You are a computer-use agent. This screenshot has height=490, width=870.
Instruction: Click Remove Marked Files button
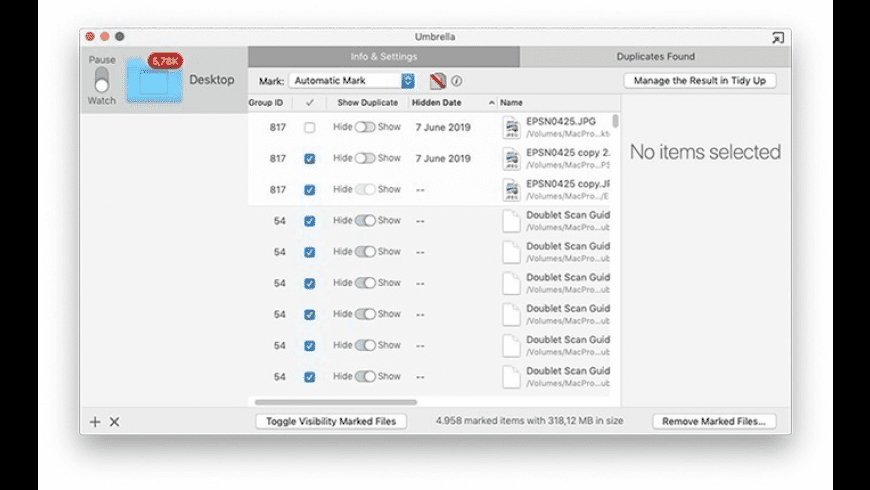[x=714, y=421]
